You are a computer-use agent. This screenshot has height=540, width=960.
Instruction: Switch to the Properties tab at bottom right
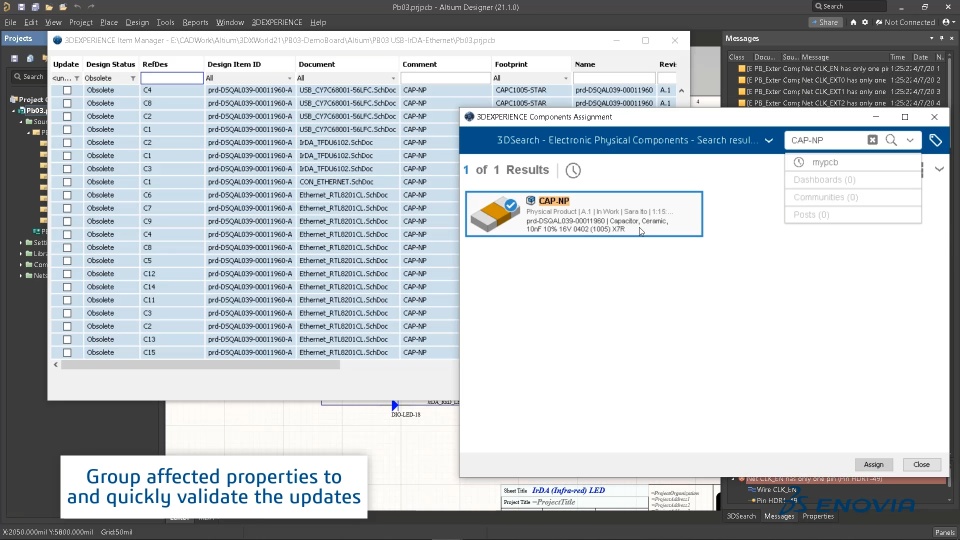point(818,516)
